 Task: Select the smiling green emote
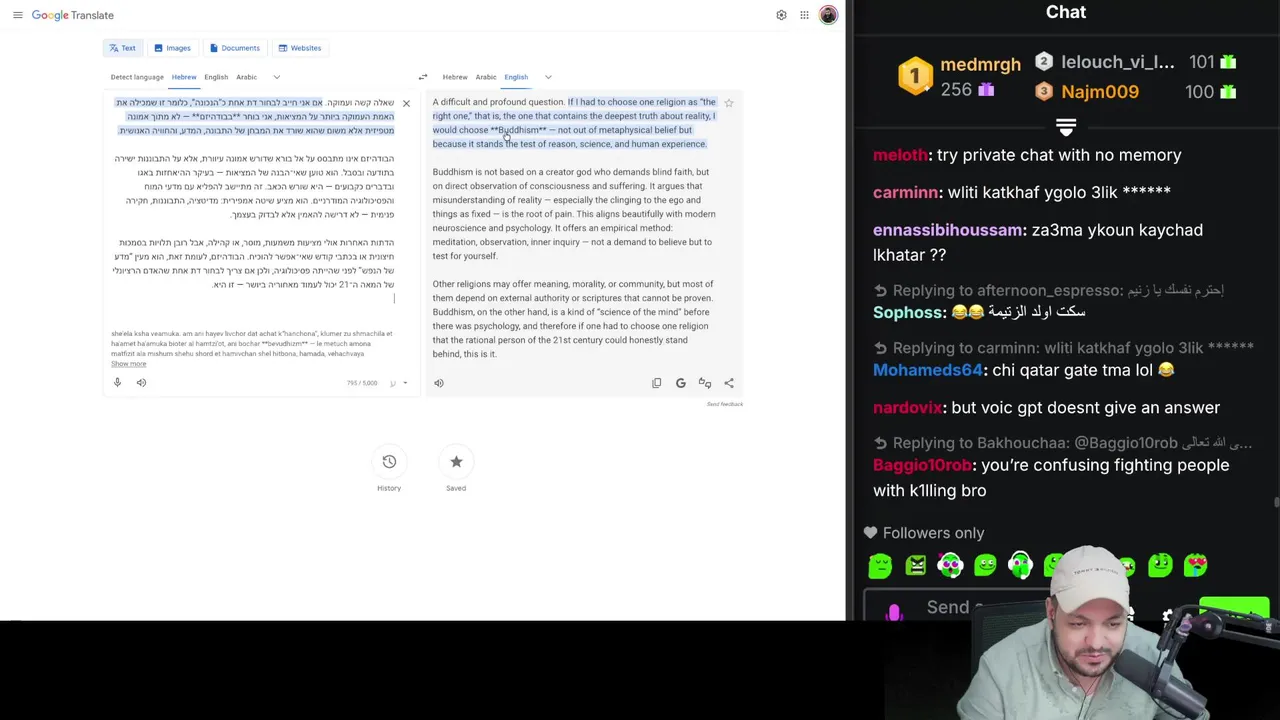click(985, 566)
